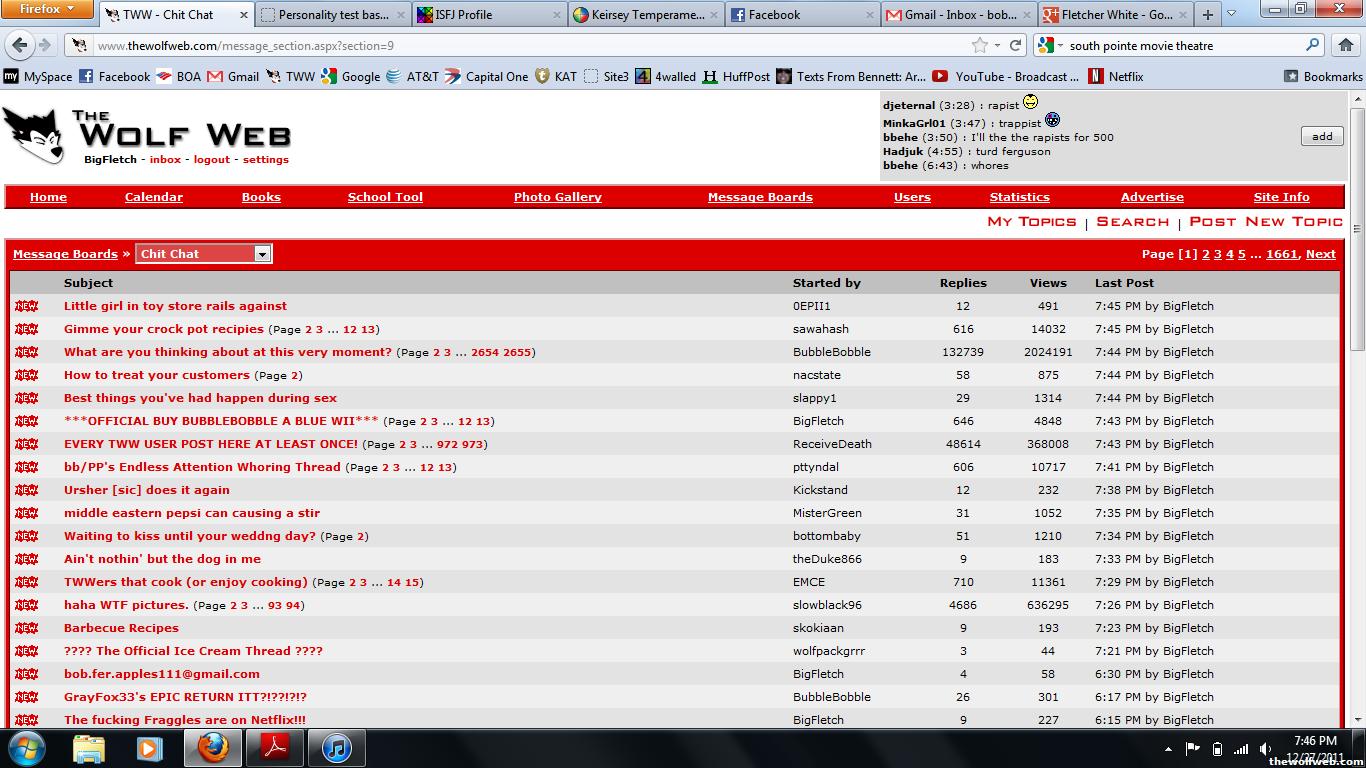Viewport: 1366px width, 768px height.
Task: Expand the Google search engine selector
Action: (1049, 46)
